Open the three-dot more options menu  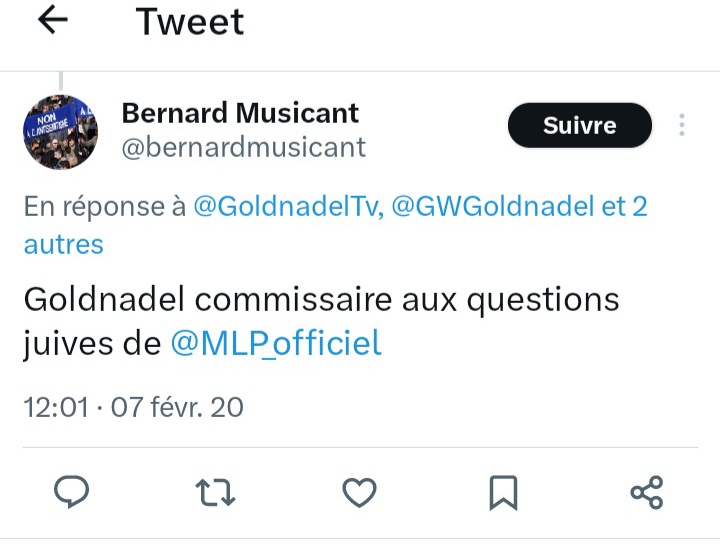[x=682, y=125]
